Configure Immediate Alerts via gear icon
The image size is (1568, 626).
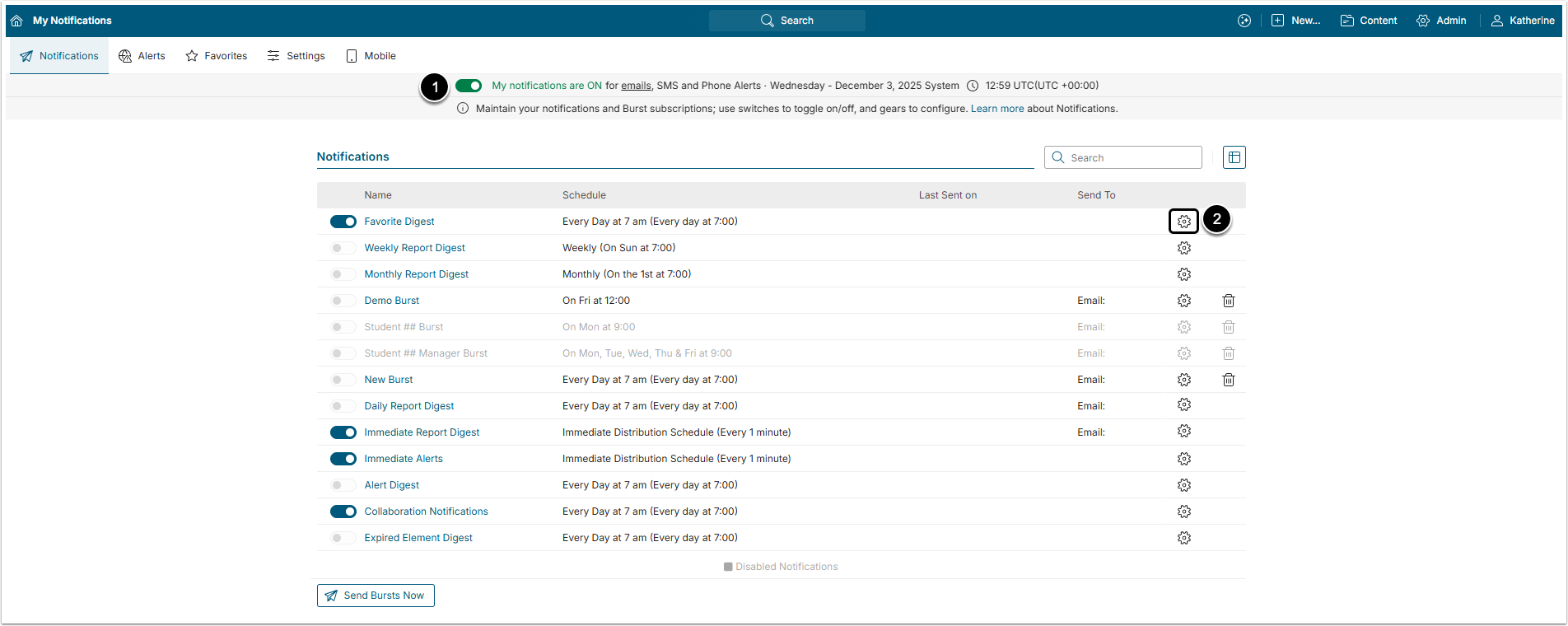coord(1183,459)
